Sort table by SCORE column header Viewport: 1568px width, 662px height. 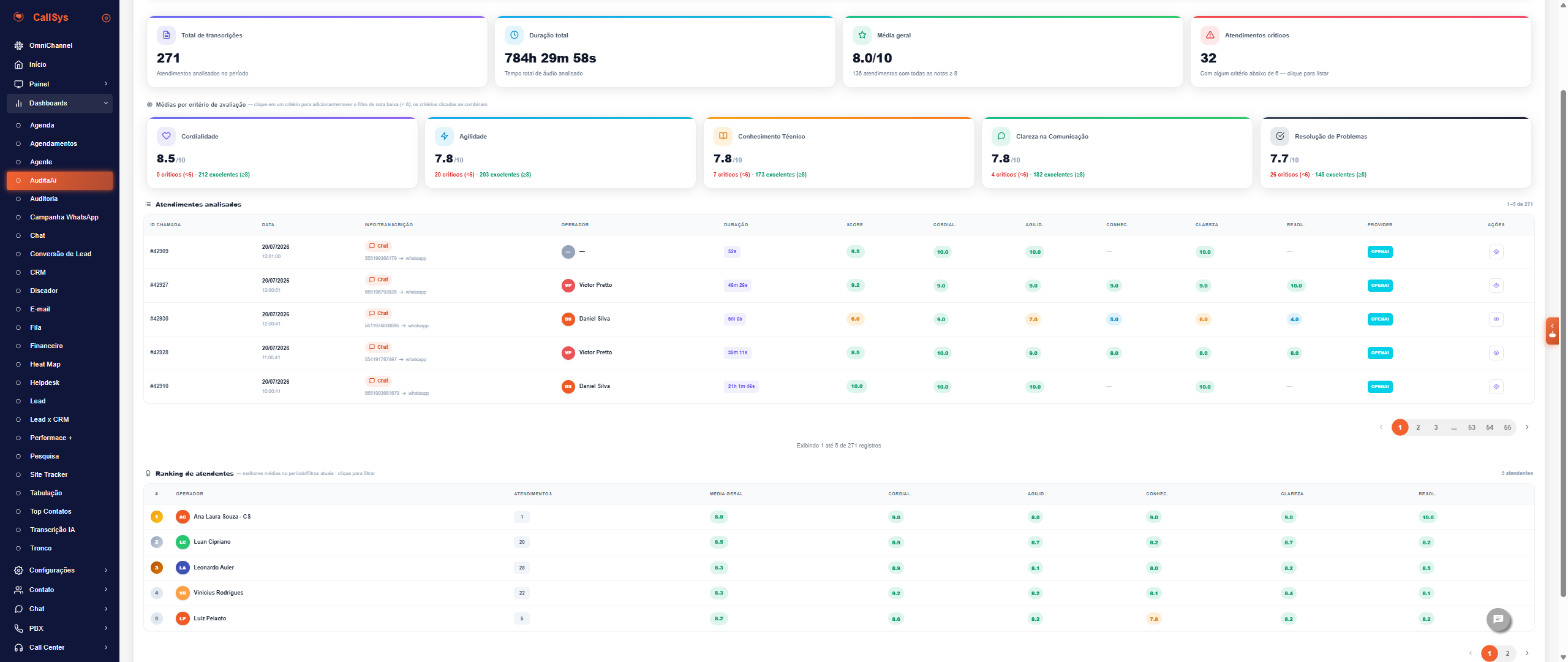click(855, 225)
